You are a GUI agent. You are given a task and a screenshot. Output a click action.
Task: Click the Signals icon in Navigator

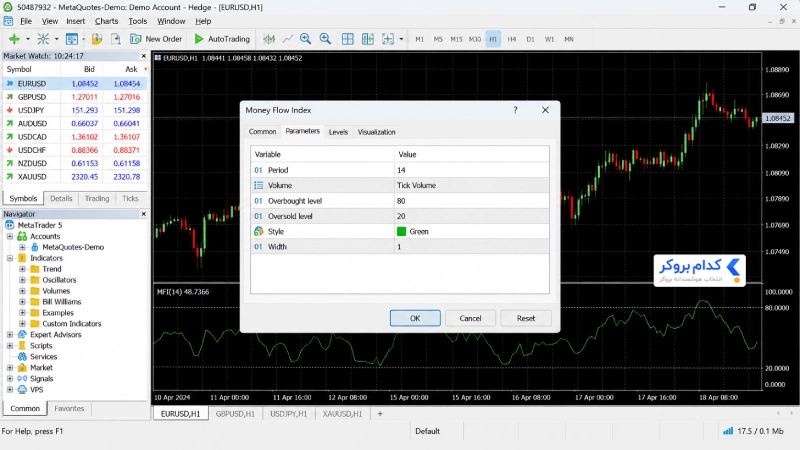click(22, 379)
